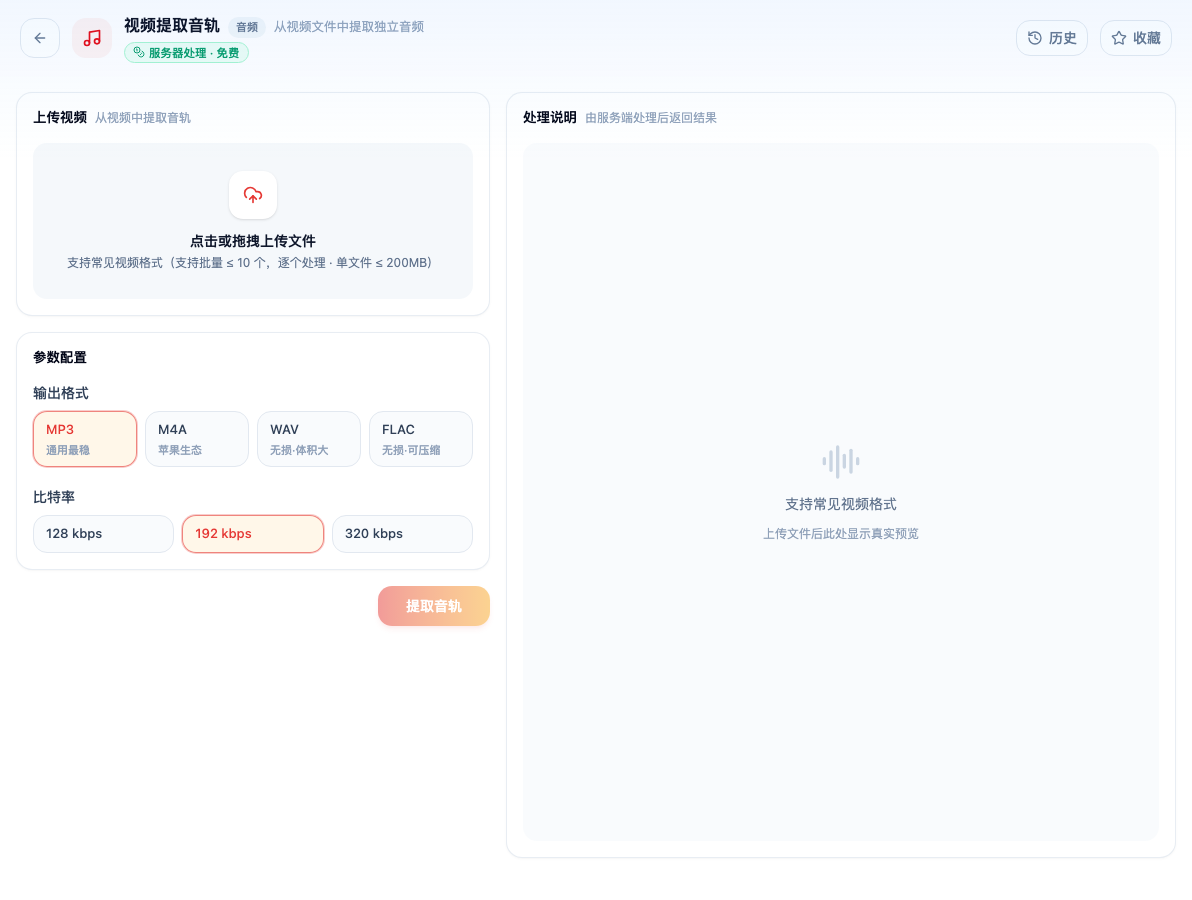This screenshot has width=1192, height=900.
Task: Select FLAC output format
Action: pos(420,439)
